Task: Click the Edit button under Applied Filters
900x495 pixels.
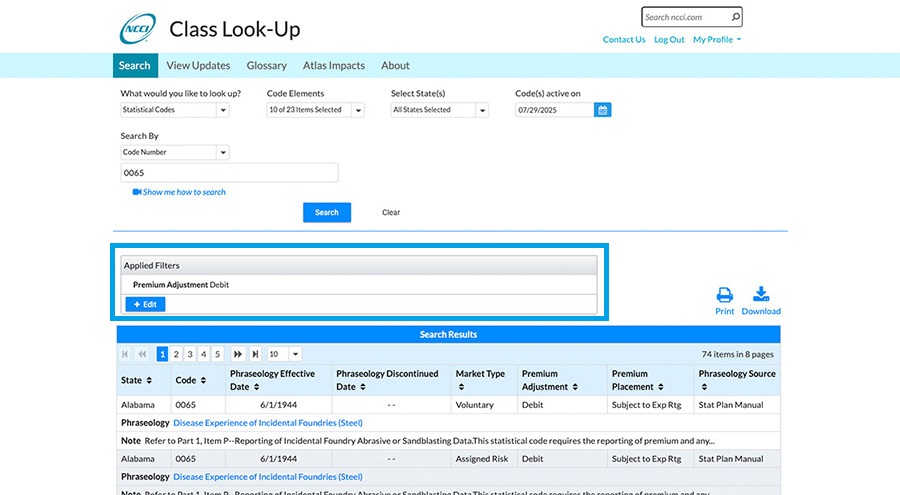Action: pyautogui.click(x=145, y=304)
